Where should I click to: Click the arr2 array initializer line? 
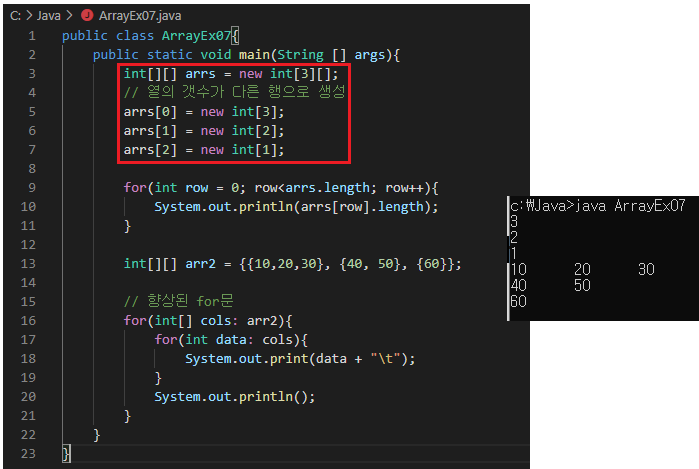[292, 264]
